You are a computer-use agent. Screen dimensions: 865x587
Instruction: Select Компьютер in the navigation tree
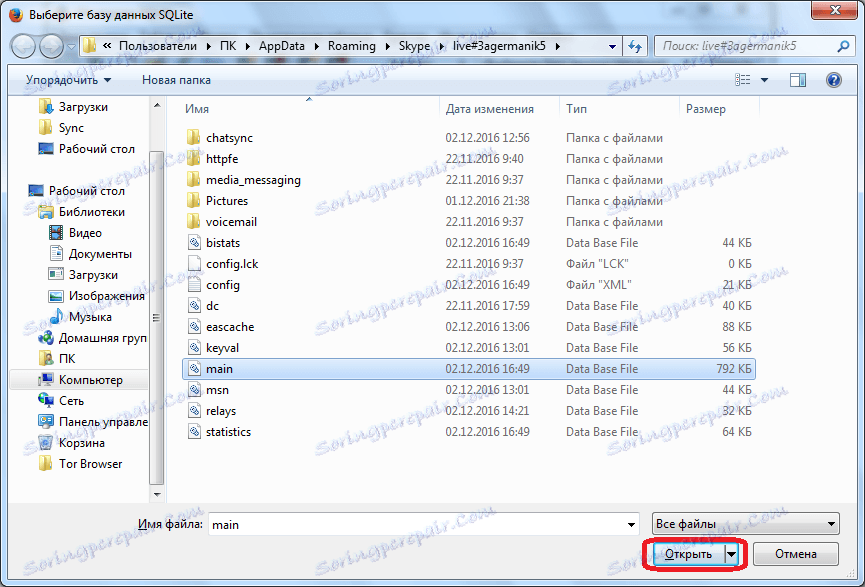[x=81, y=380]
